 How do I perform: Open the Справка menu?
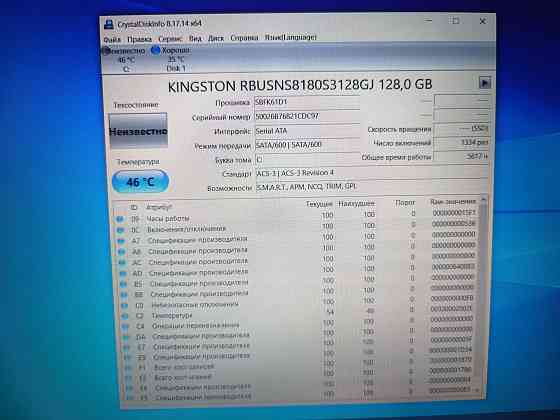[244, 38]
